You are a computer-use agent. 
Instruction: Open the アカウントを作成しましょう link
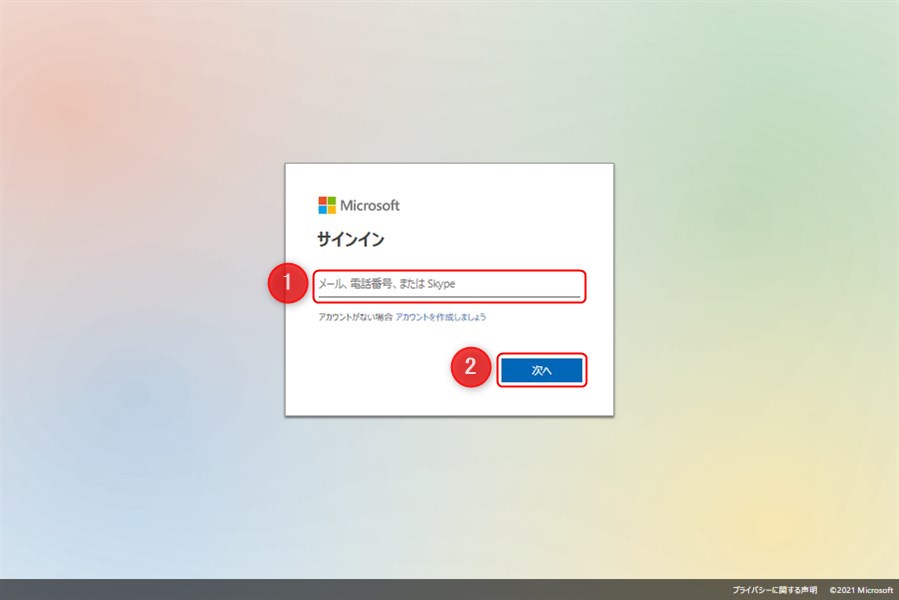pos(441,316)
